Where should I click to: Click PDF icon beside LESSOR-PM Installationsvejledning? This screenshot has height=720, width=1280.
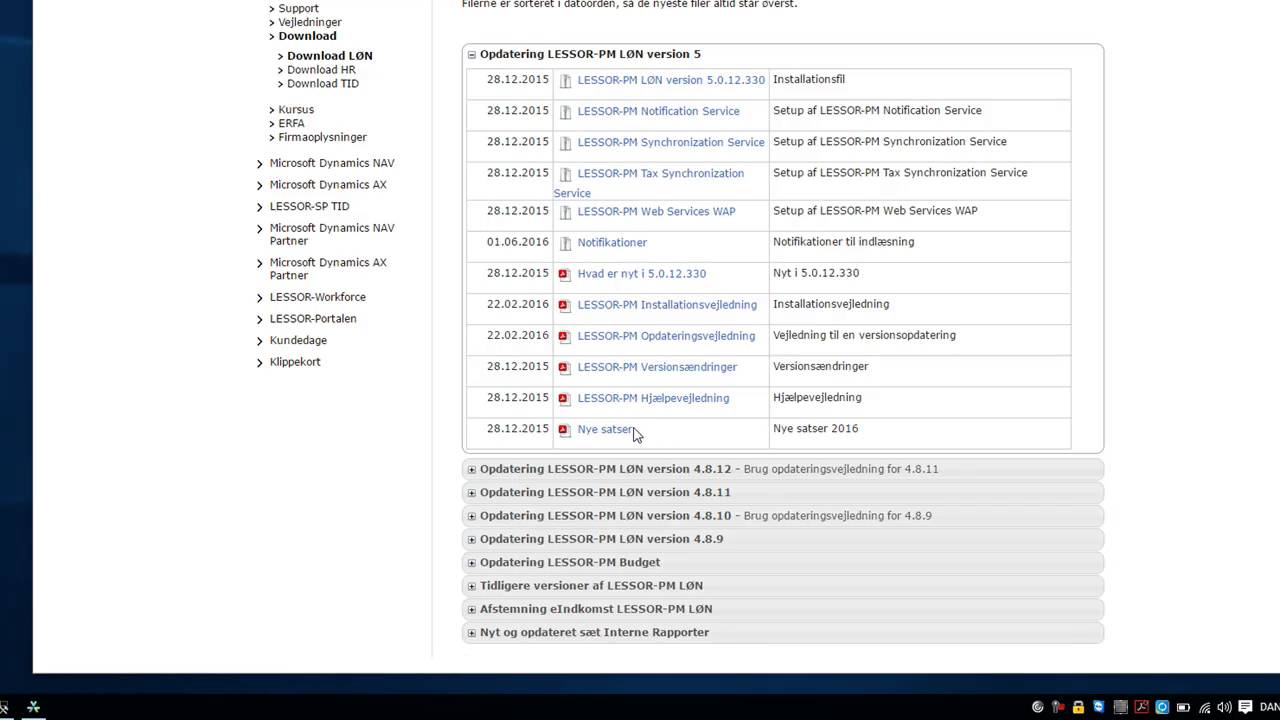564,305
